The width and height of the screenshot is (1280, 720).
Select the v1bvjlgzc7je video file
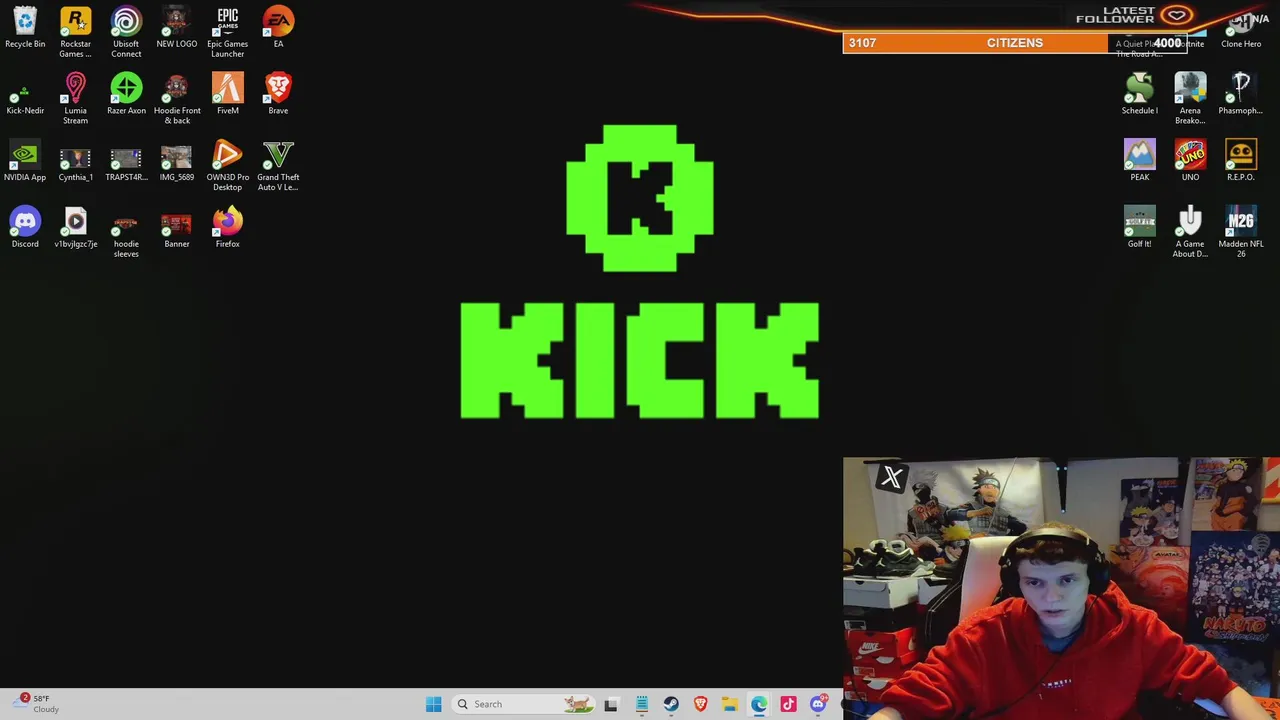pyautogui.click(x=75, y=229)
